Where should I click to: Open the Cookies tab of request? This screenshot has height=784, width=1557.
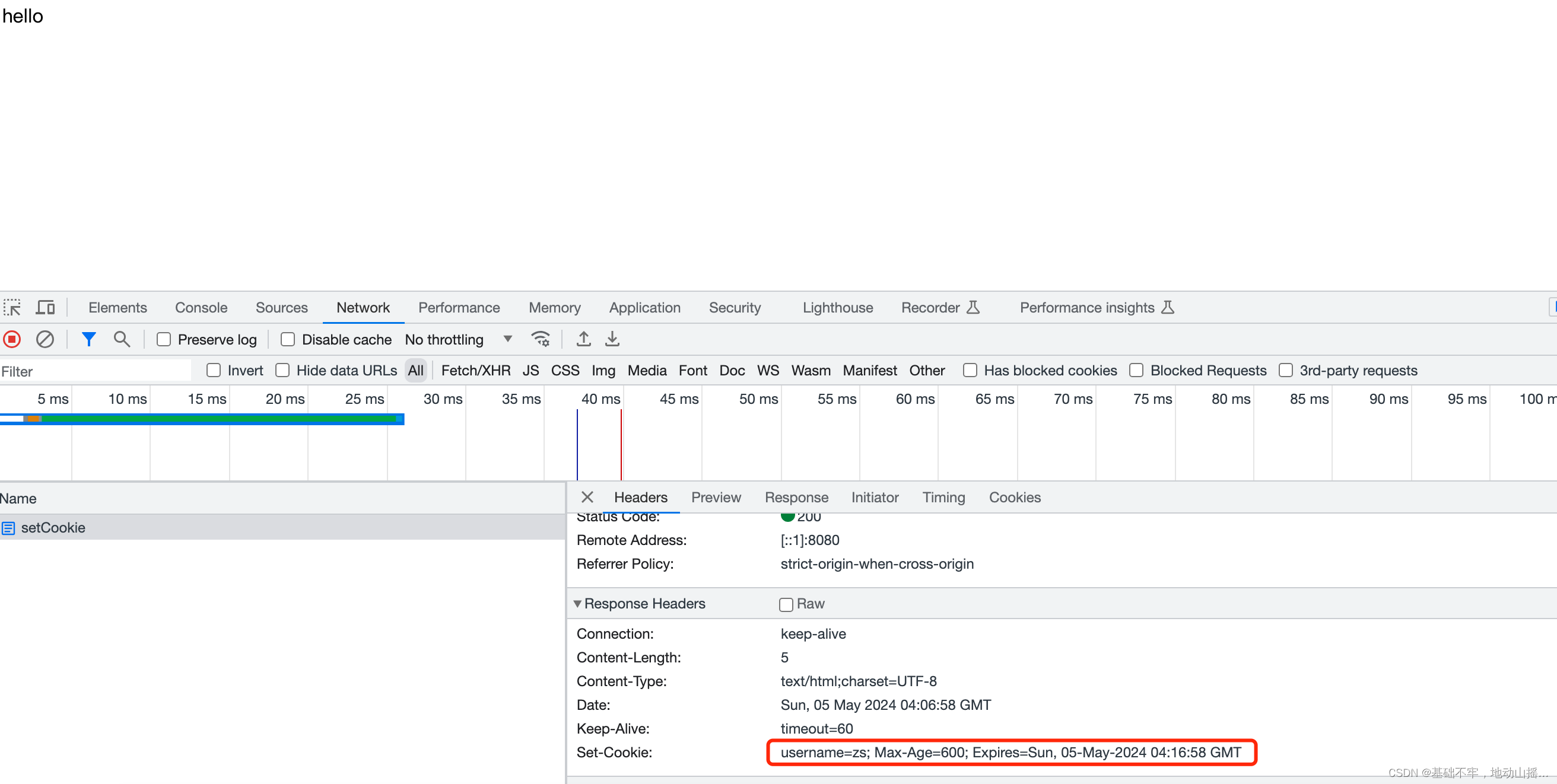pyautogui.click(x=1014, y=498)
